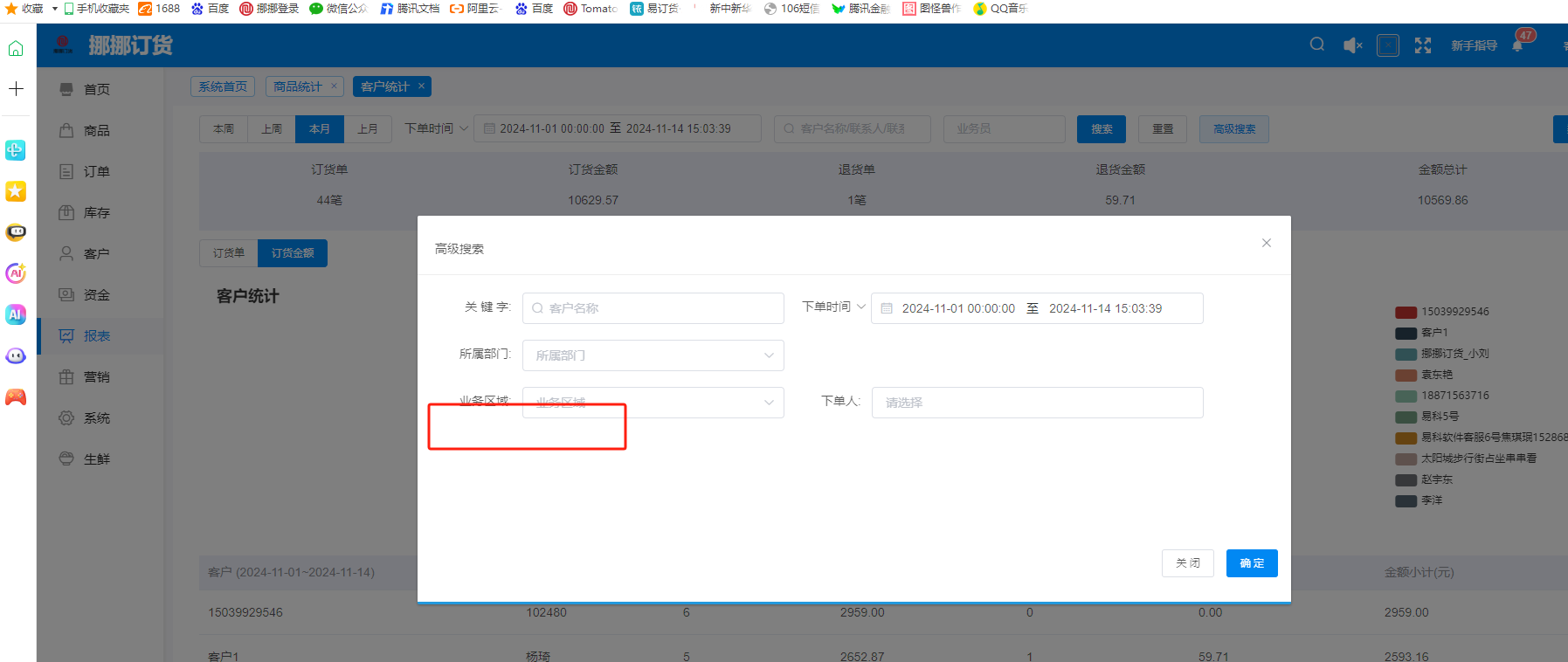
Task: Open 商品 from the sidebar
Action: pyautogui.click(x=96, y=131)
